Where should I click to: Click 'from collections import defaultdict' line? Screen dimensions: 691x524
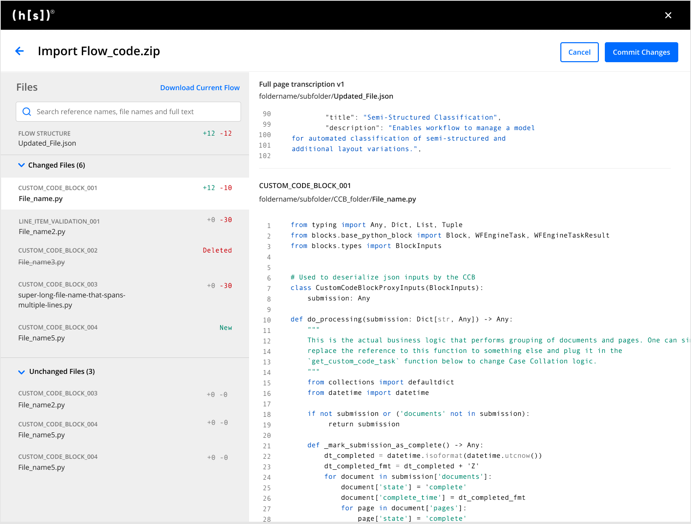[x=380, y=382]
